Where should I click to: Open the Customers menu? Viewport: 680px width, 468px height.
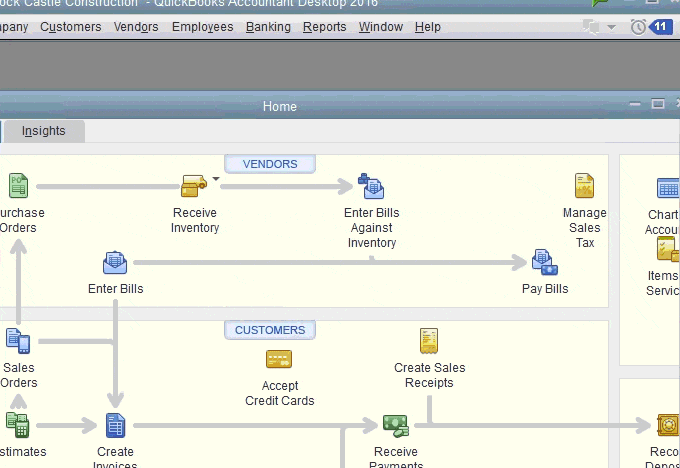pos(71,27)
